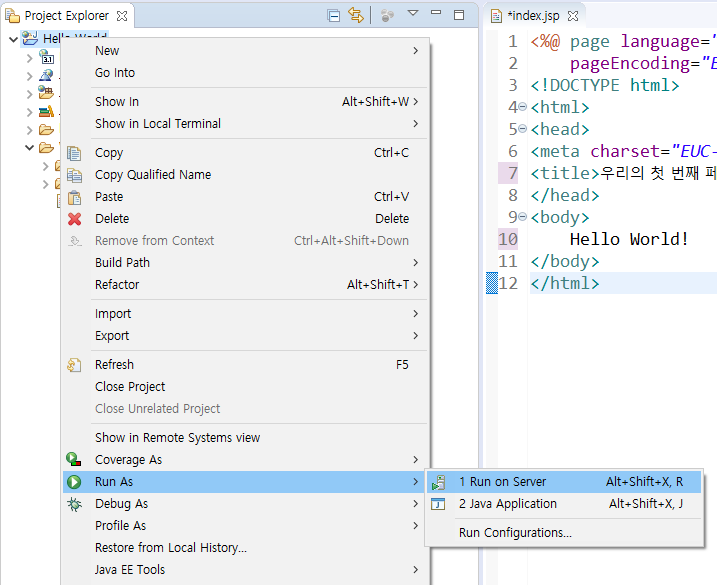717x585 pixels.
Task: Expand the build folder node
Action: [29, 130]
